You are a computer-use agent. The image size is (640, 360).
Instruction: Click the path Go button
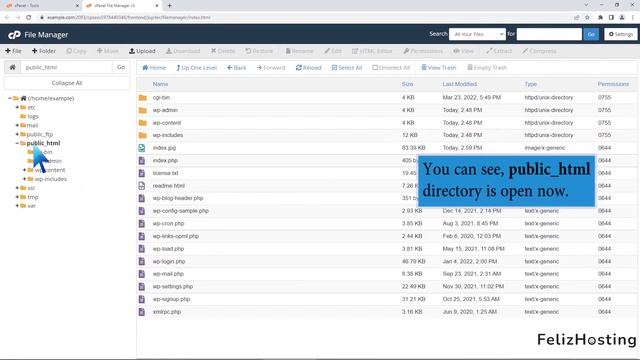pyautogui.click(x=121, y=67)
